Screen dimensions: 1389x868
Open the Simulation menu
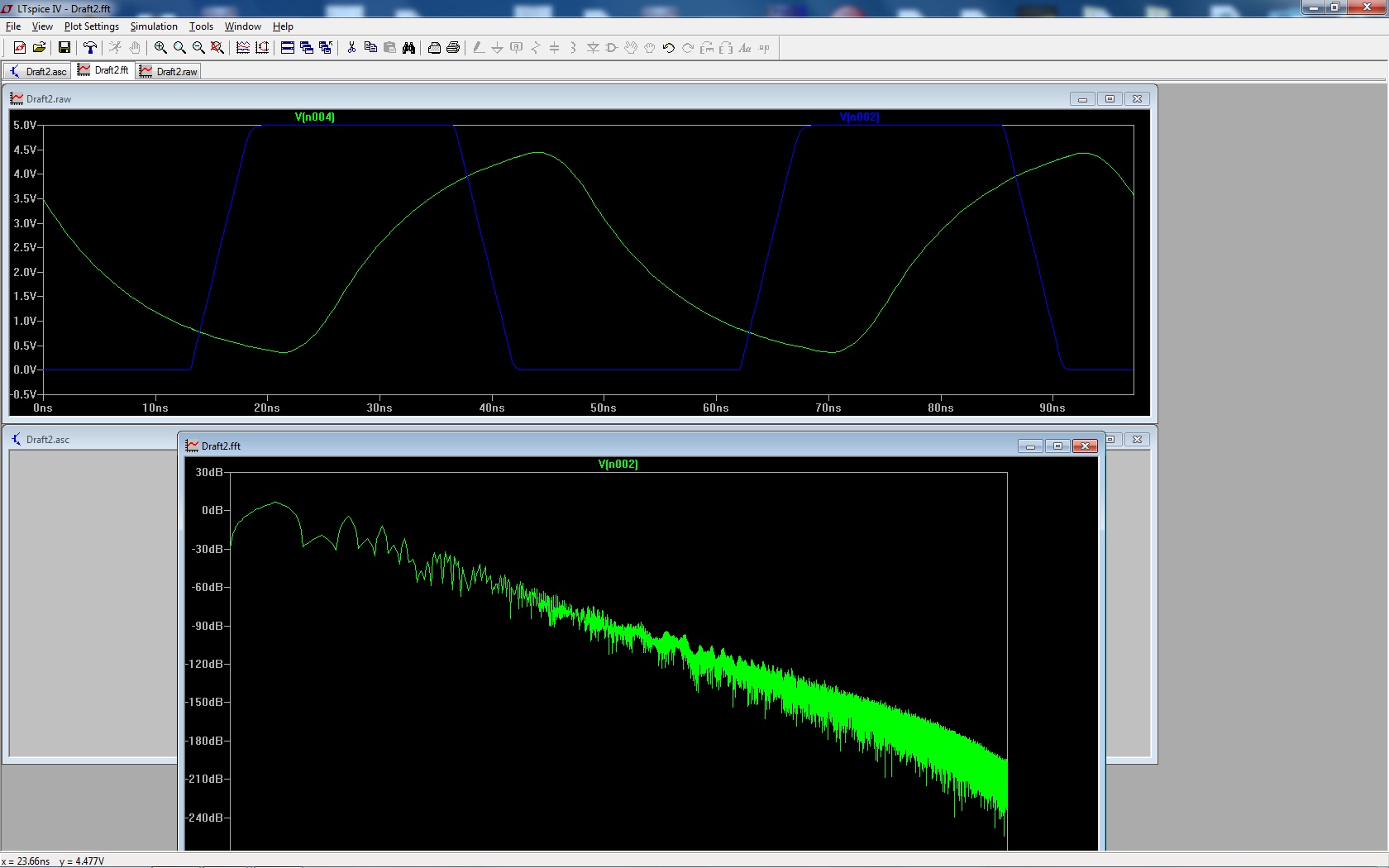click(x=154, y=26)
